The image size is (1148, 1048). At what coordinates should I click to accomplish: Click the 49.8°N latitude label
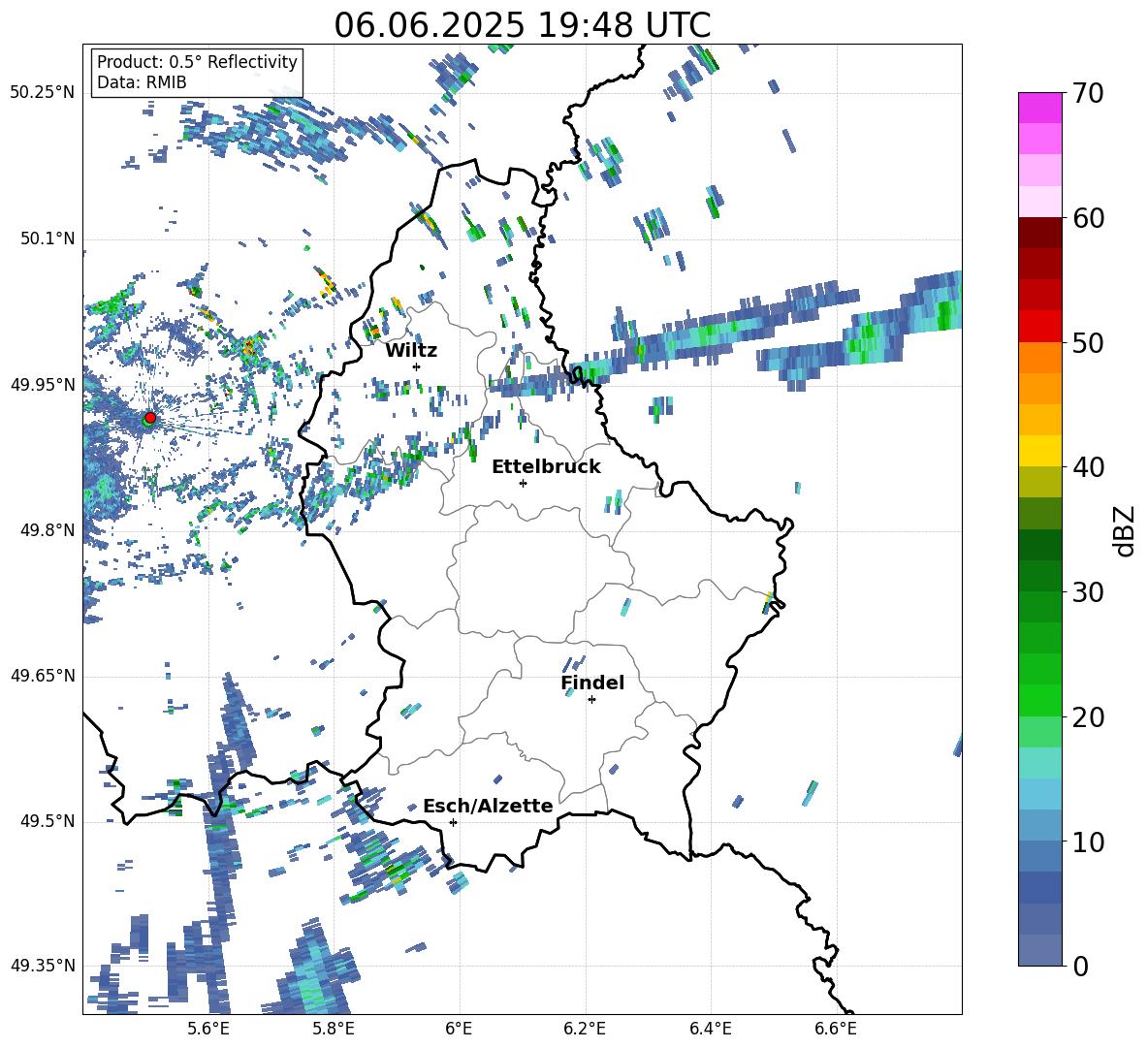click(x=48, y=530)
